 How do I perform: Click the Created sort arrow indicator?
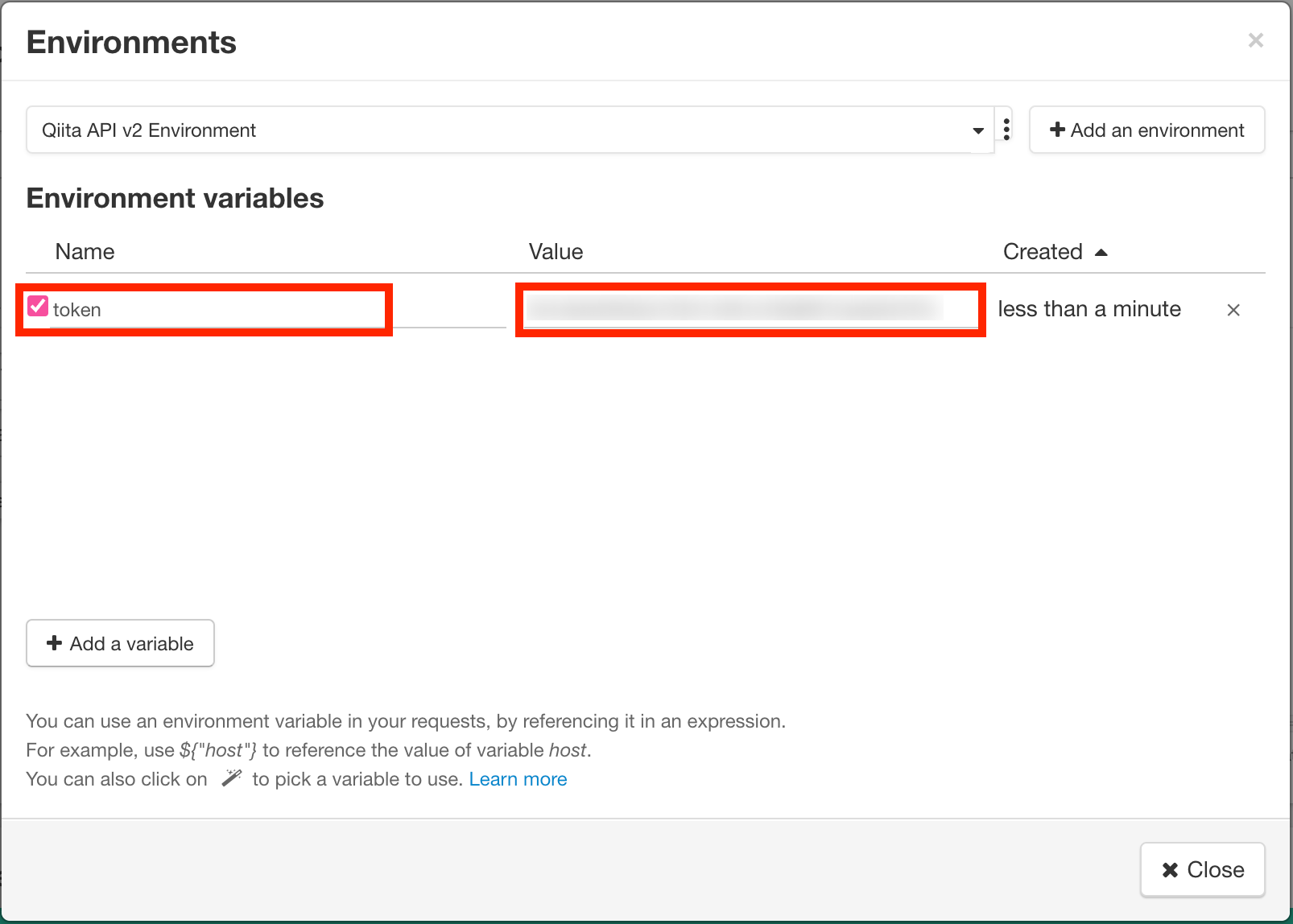pos(1101,253)
